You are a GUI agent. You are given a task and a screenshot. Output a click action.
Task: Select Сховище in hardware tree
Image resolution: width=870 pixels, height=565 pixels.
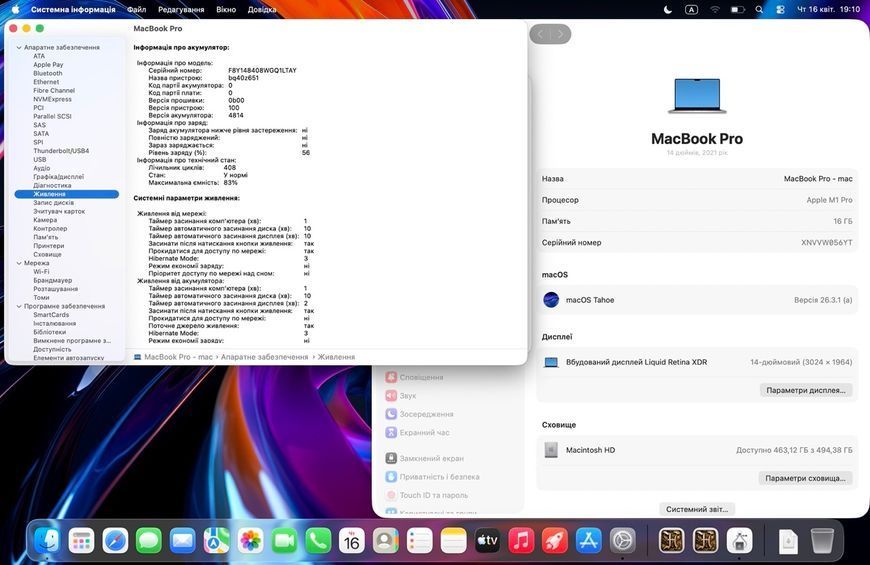click(x=48, y=254)
